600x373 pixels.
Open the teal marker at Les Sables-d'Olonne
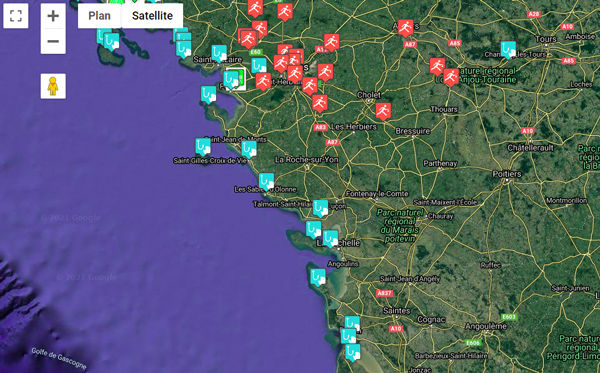pos(266,182)
